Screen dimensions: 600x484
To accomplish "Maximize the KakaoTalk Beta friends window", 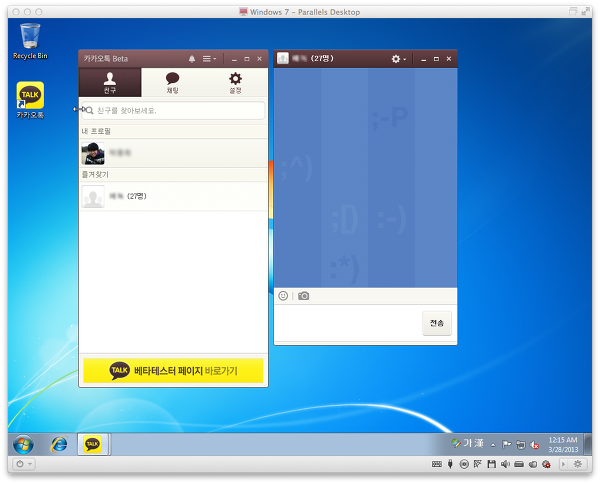I will [247, 59].
